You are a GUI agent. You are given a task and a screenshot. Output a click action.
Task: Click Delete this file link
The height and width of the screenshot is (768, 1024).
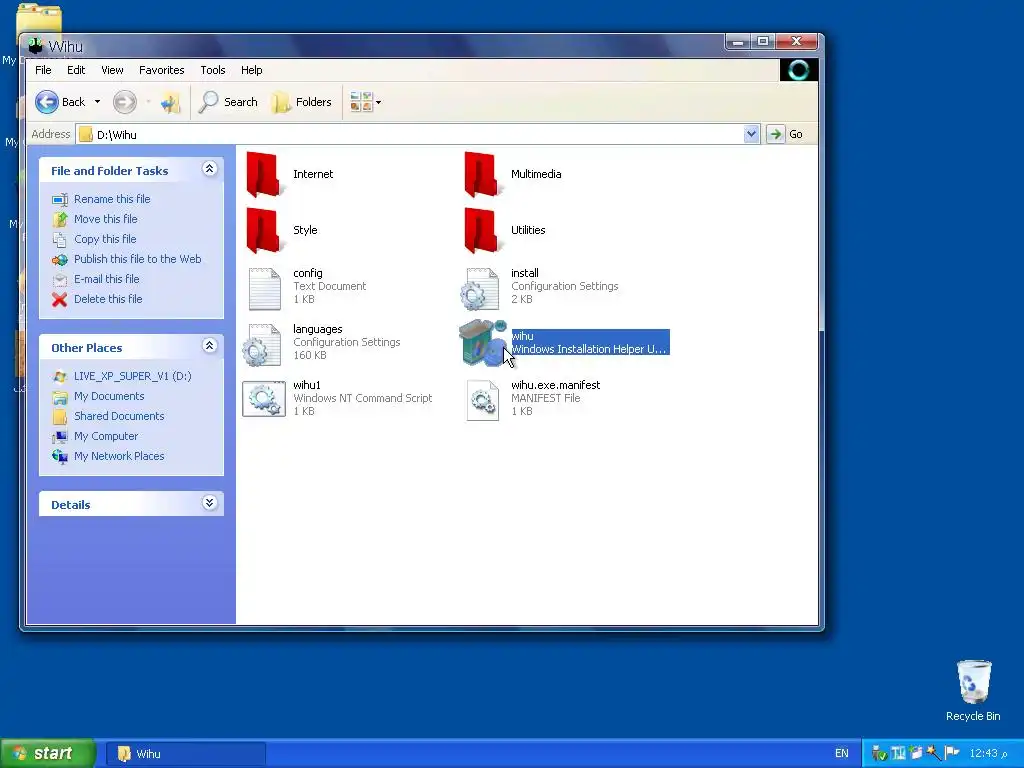pyautogui.click(x=108, y=299)
